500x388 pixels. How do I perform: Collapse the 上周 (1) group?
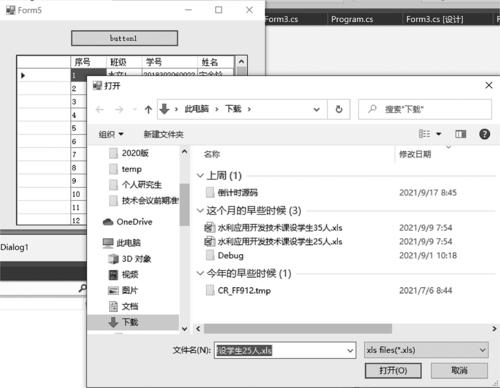[200, 175]
